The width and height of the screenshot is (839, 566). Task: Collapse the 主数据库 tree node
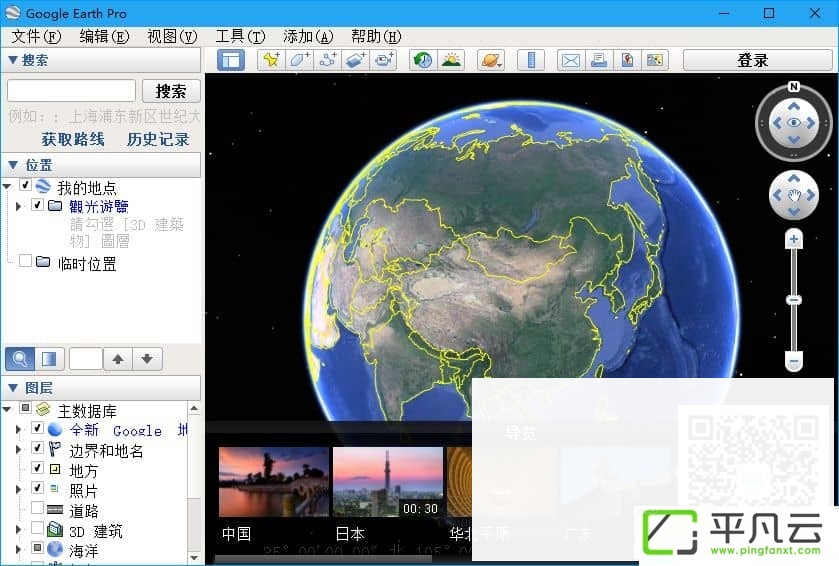point(7,409)
